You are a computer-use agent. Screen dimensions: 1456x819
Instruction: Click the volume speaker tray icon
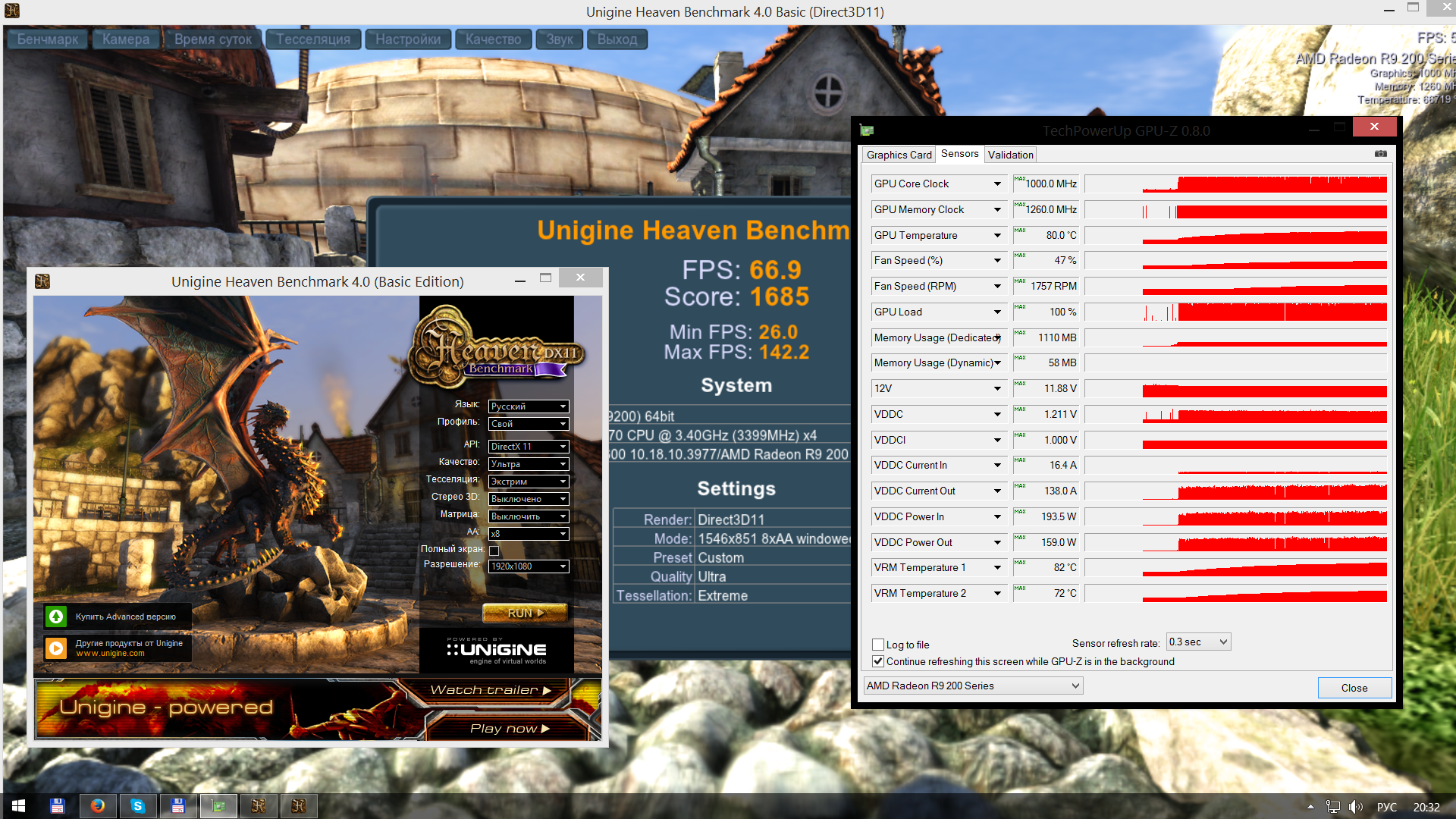click(x=1356, y=807)
